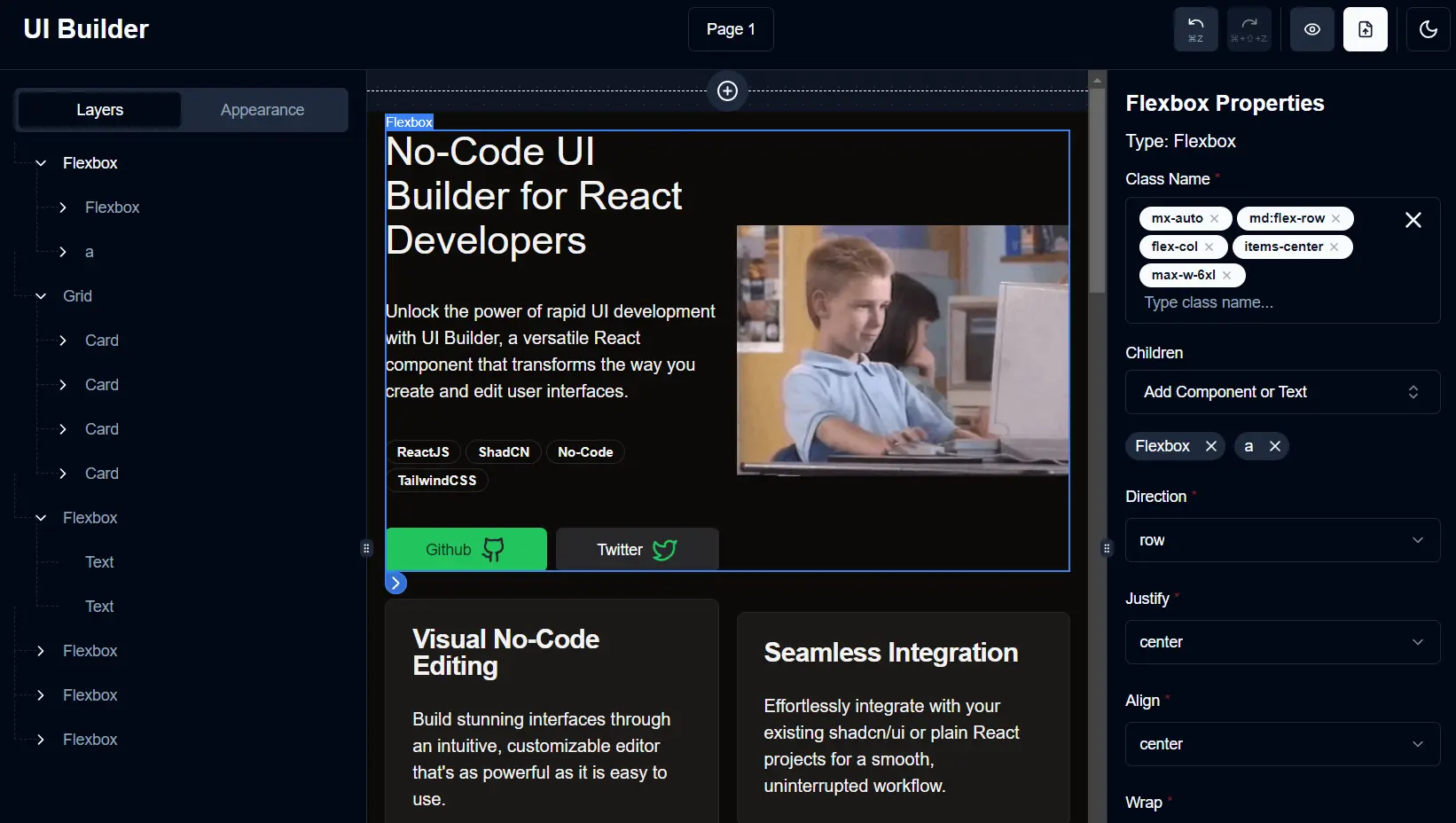Viewport: 1456px width, 823px height.
Task: Click the redo arrow button
Action: click(x=1249, y=29)
